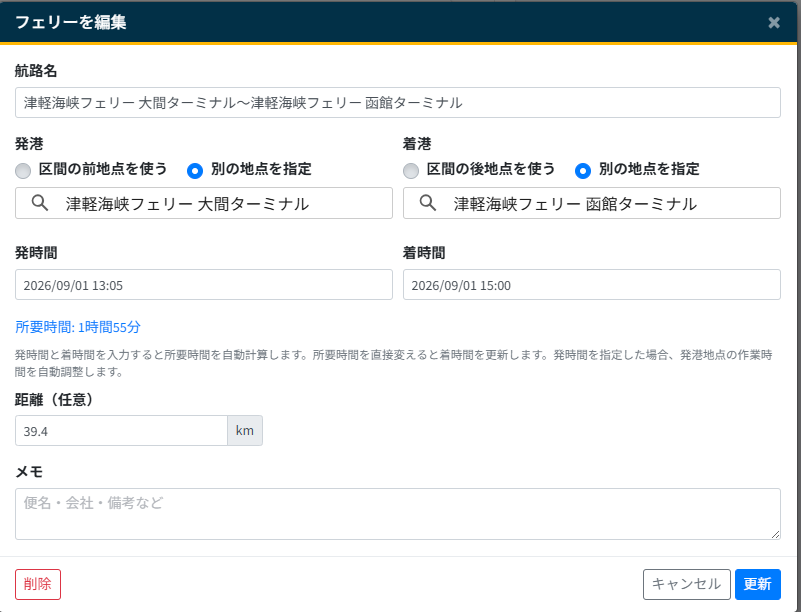The height and width of the screenshot is (612, 801).
Task: Select 別の地点を指定 radio under 着港
Action: (x=582, y=171)
